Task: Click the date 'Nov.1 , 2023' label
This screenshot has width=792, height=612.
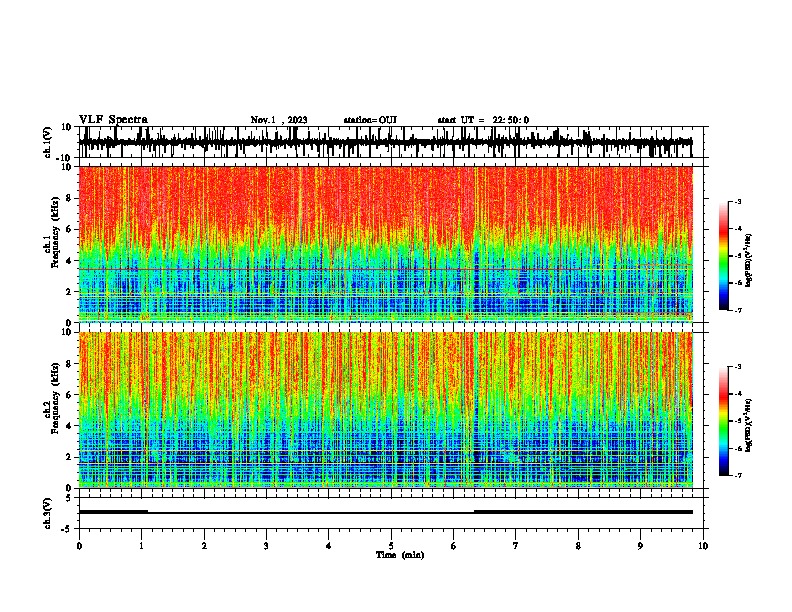Action: pos(279,120)
